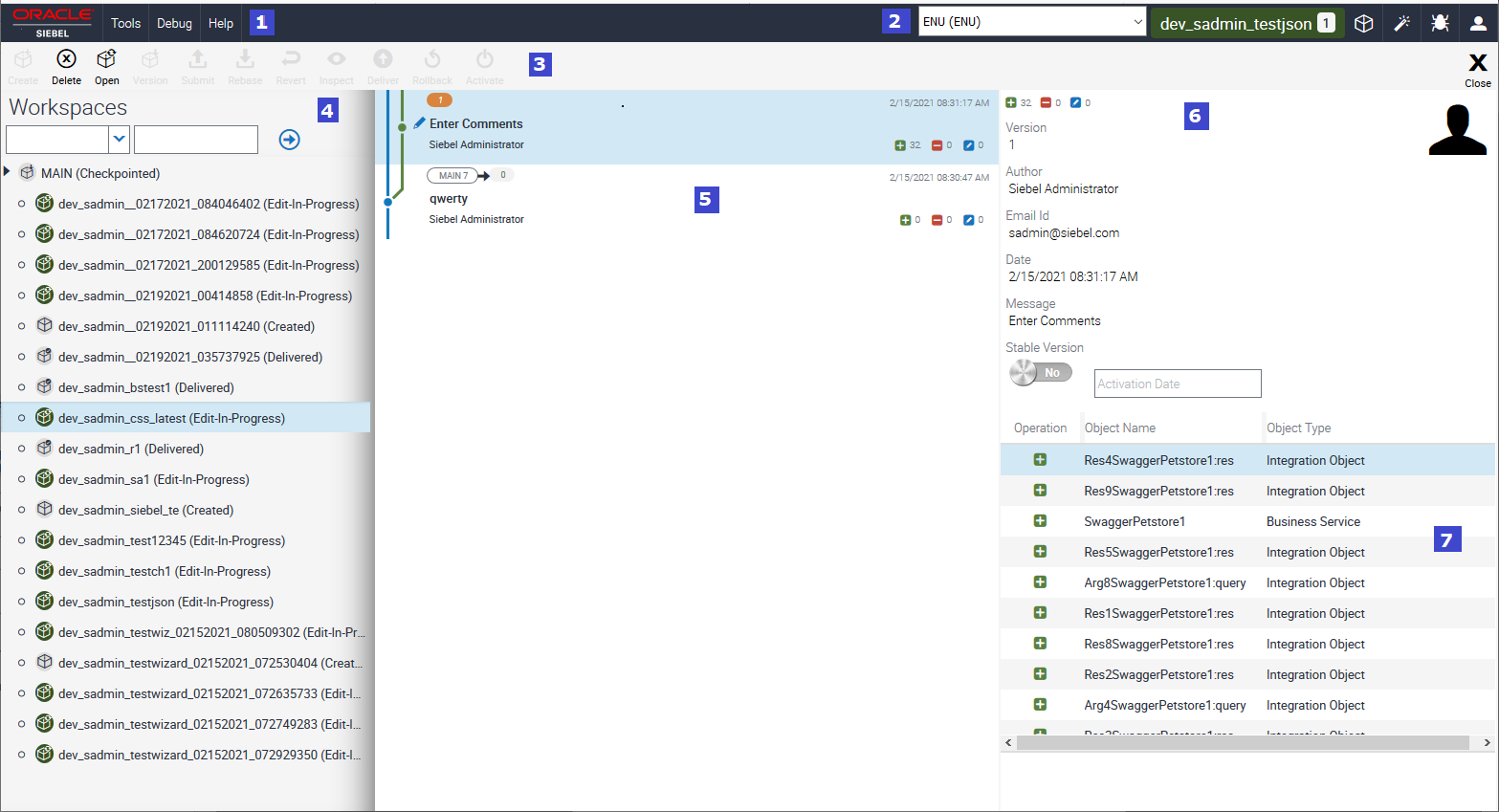Open the ENU language dropdown
Viewport: 1499px width, 812px height.
pos(1031,22)
